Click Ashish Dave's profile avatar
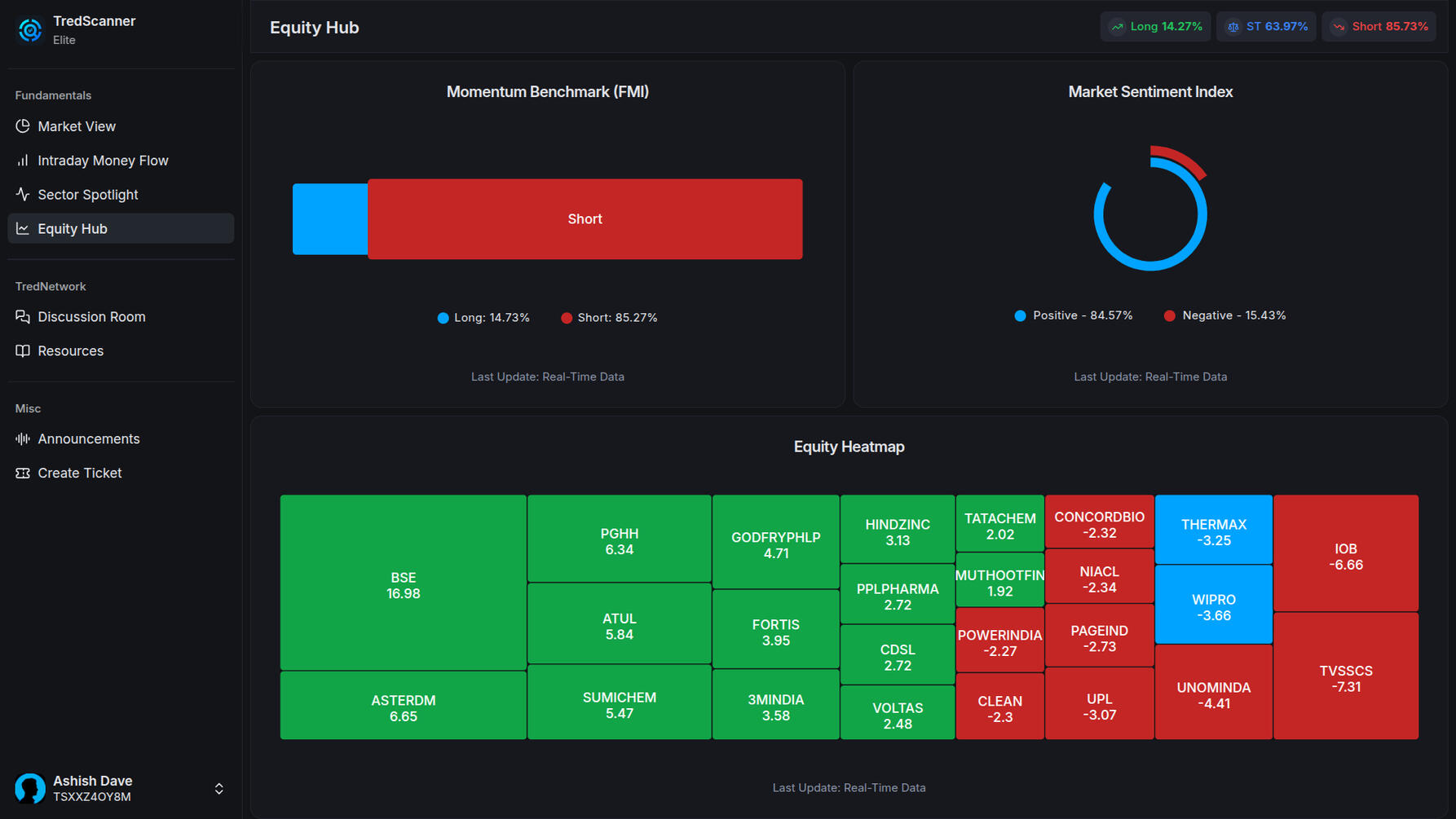Screen dimensions: 1456x819 [x=30, y=788]
